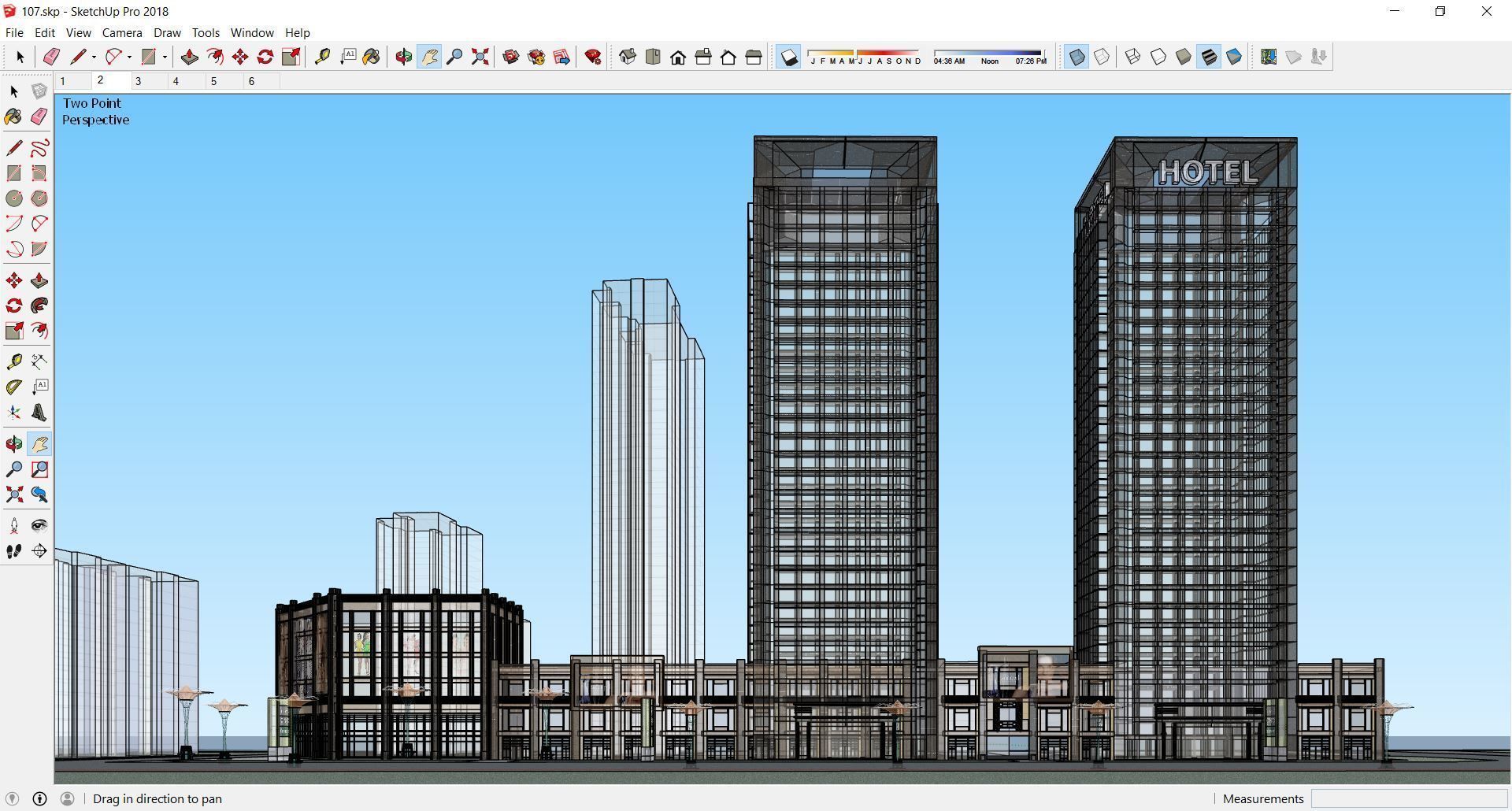This screenshot has height=811, width=1512.
Task: Switch to scene tab 6
Action: pos(261,81)
